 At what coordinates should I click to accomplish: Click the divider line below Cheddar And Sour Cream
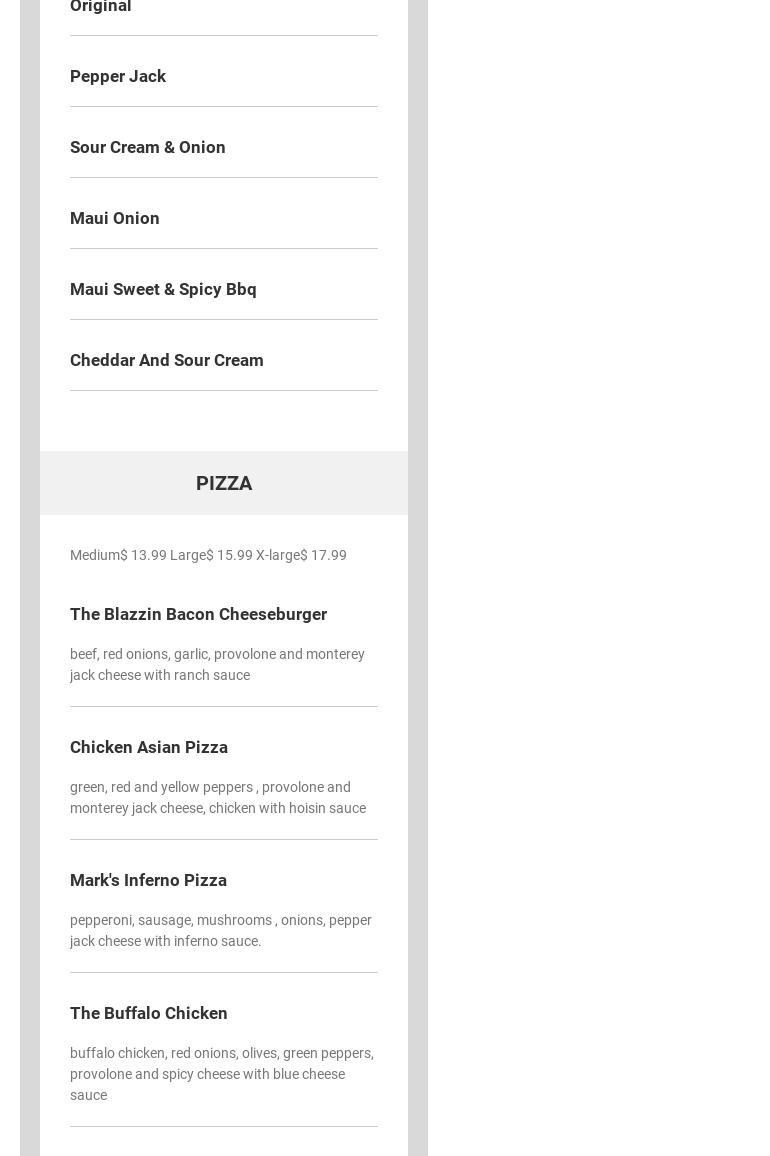pos(224,390)
